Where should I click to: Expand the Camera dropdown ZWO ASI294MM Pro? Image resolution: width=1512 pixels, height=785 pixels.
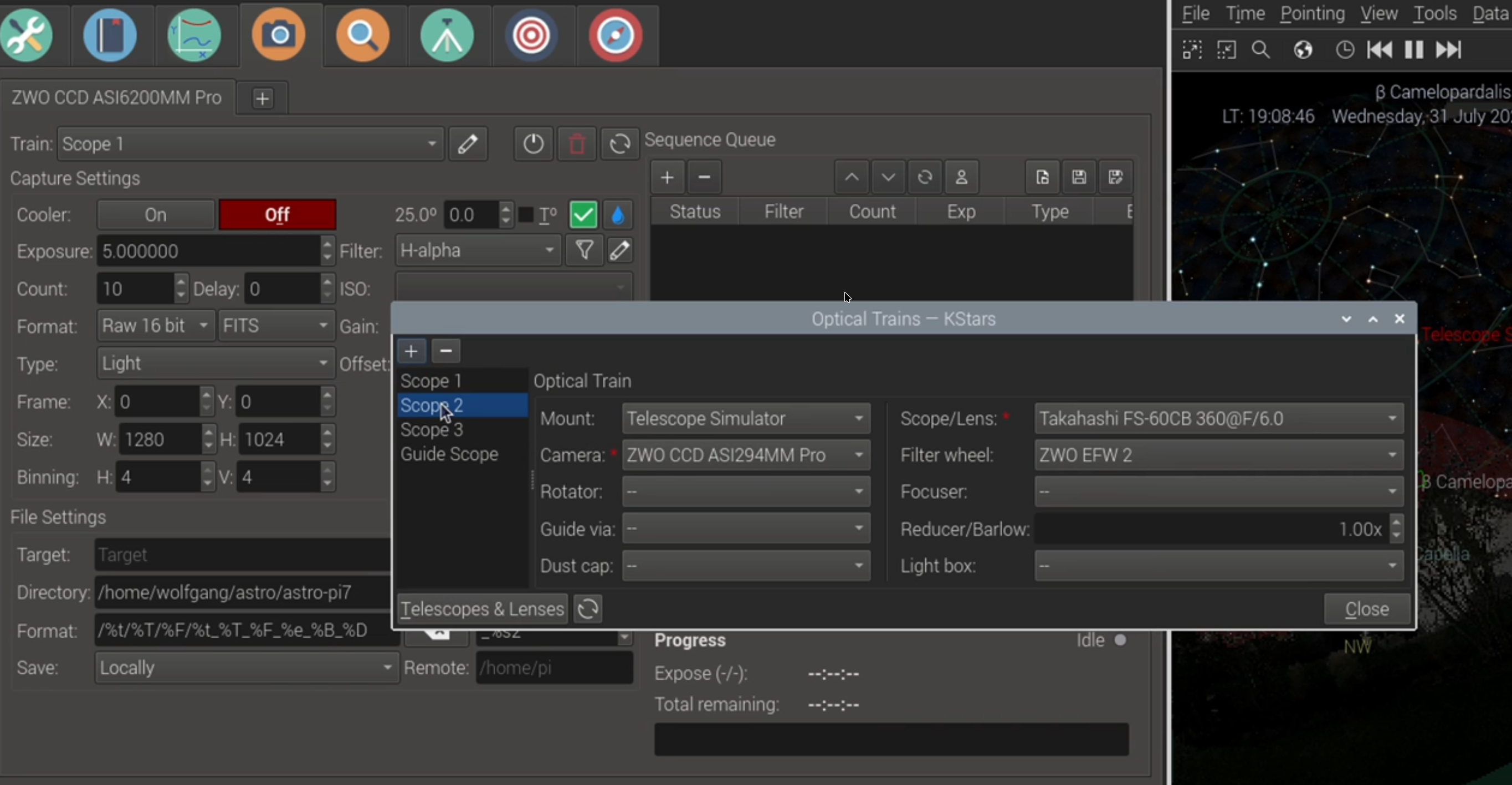(745, 455)
